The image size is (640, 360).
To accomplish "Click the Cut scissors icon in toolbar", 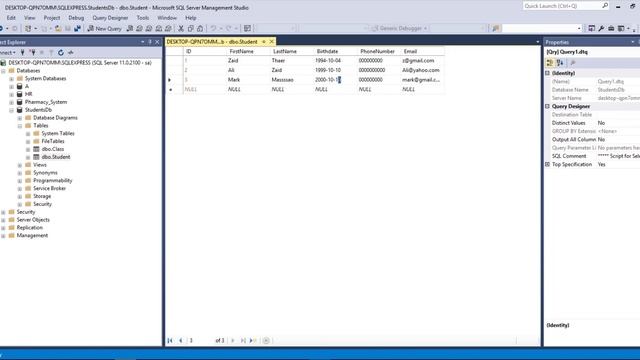I will coord(181,28).
